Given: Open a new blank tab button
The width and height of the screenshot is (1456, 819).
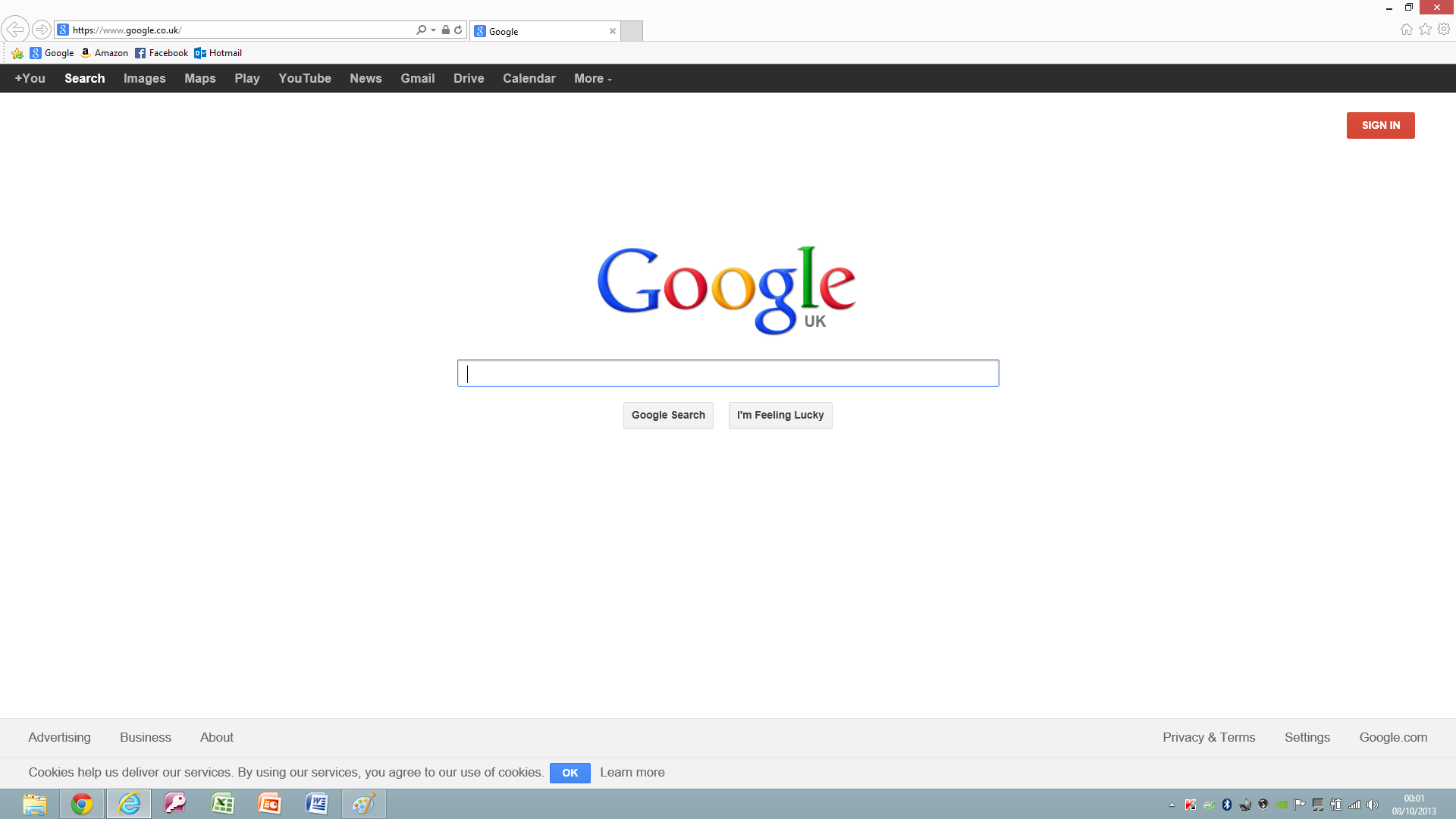Looking at the screenshot, I should tap(632, 31).
